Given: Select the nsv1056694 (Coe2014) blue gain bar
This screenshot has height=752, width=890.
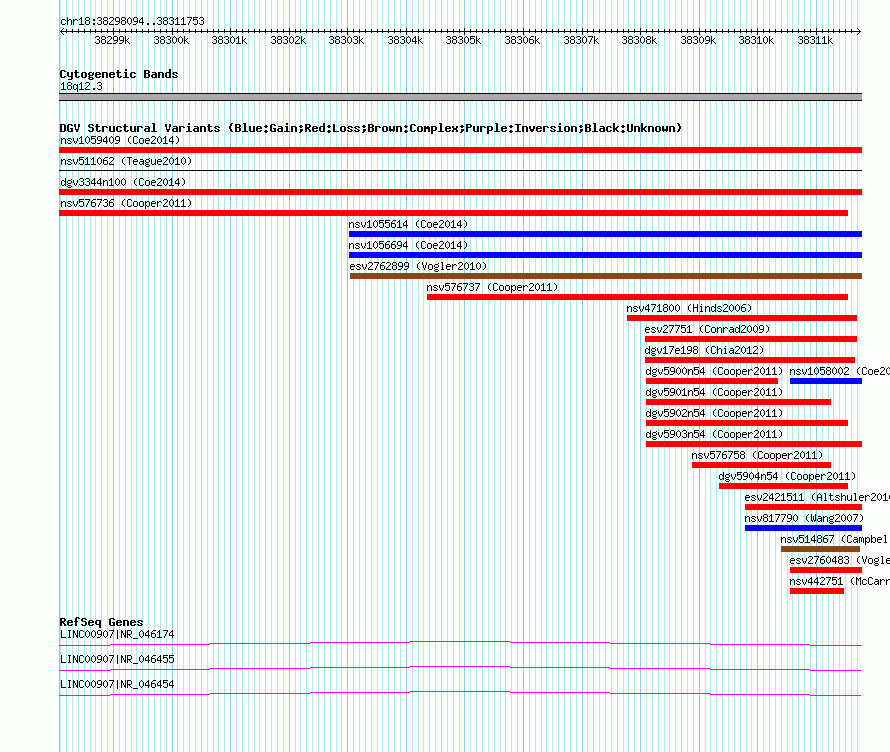Looking at the screenshot, I should (x=605, y=255).
